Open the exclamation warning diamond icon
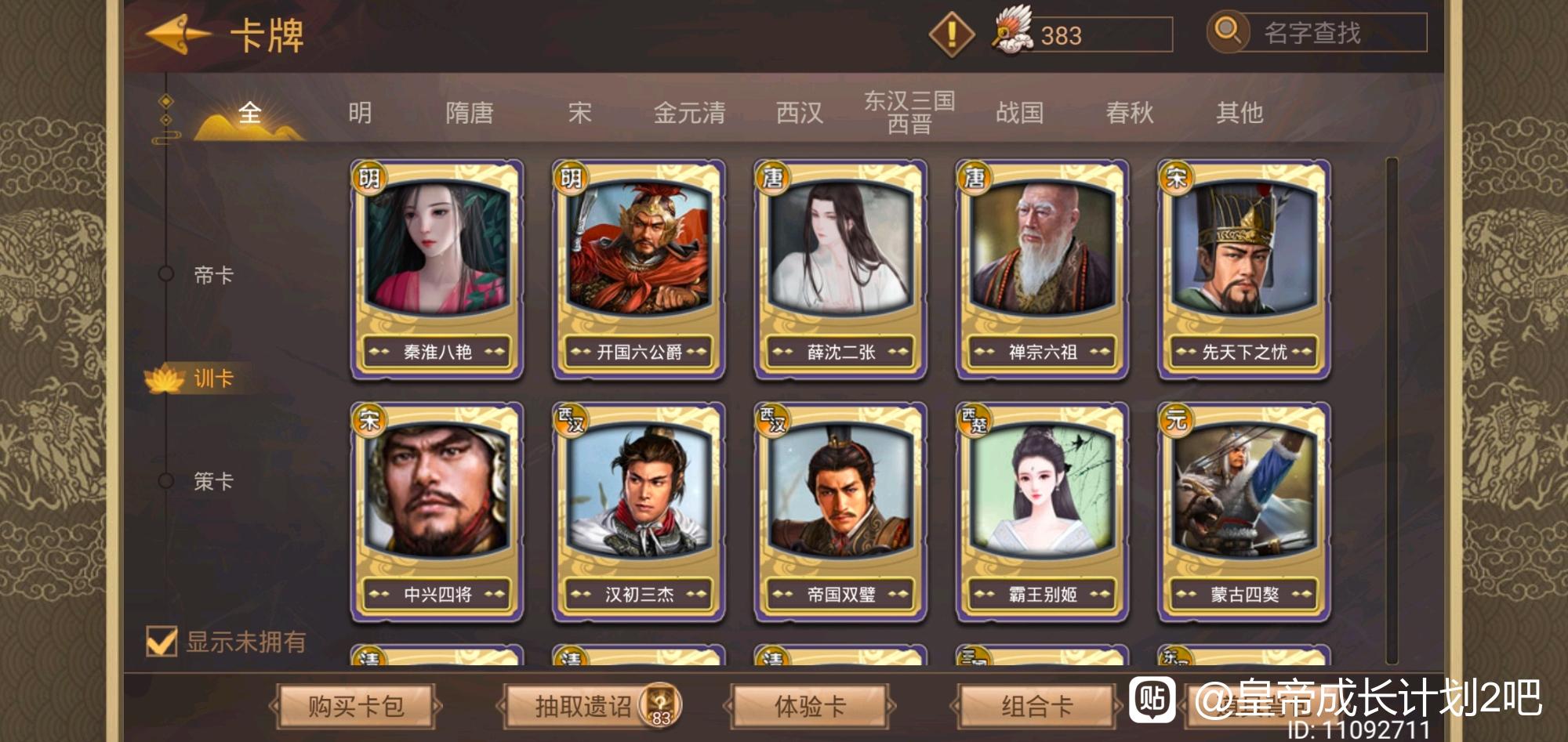This screenshot has width=1568, height=742. tap(951, 34)
